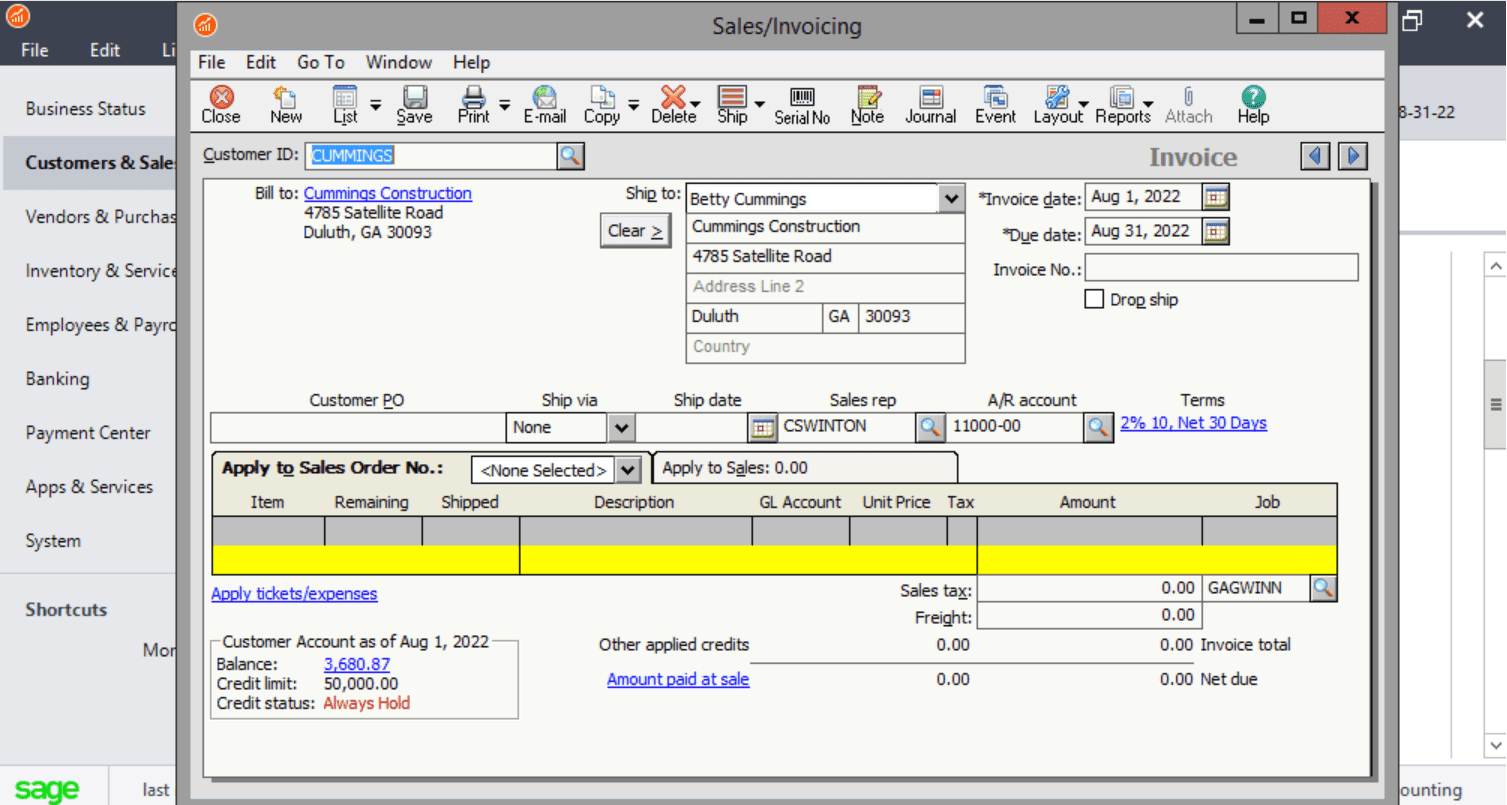The image size is (1507, 805).
Task: Click the Invoice No. input field
Action: (x=1222, y=268)
